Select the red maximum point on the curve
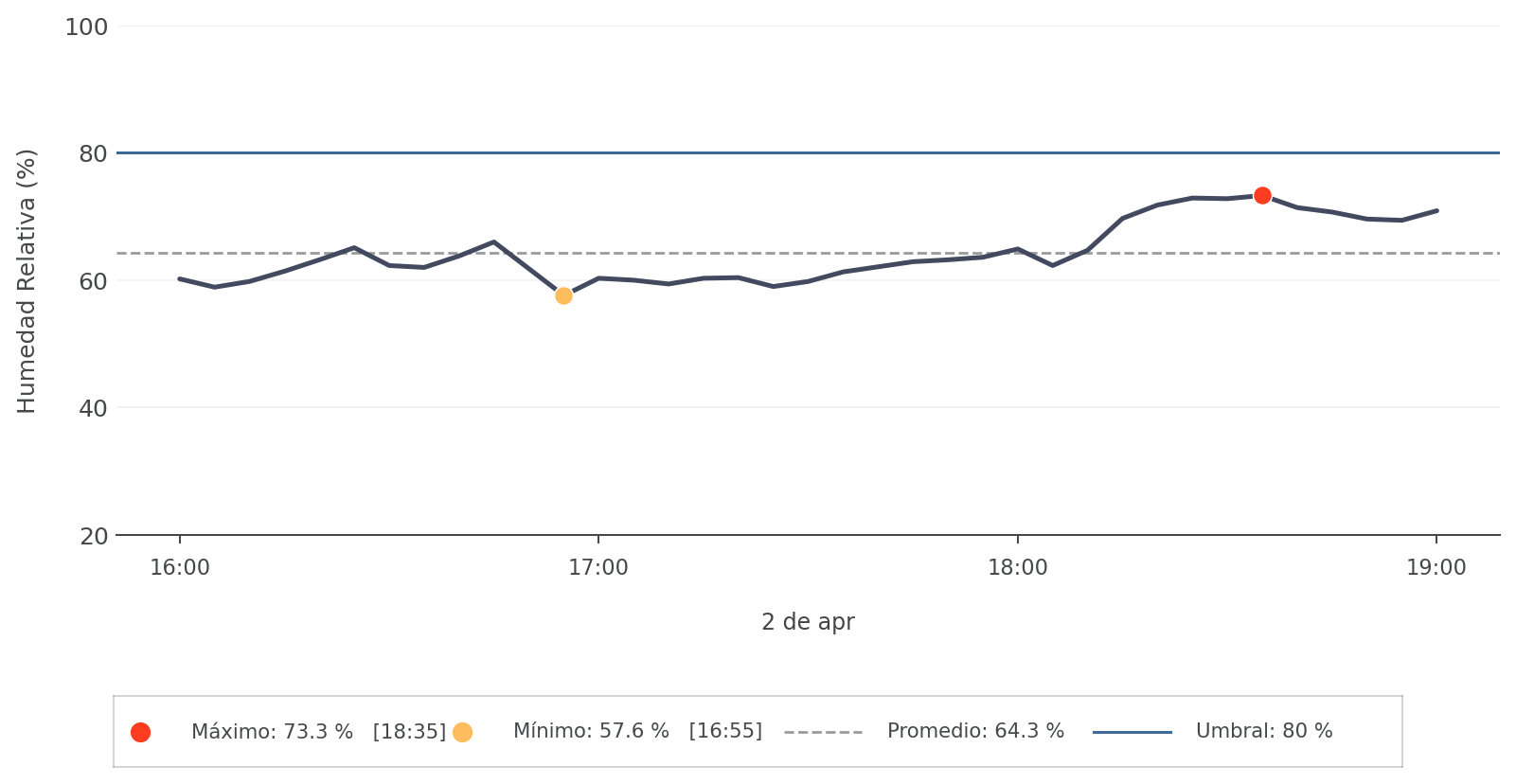Image resolution: width=1516 pixels, height=784 pixels. (1262, 196)
